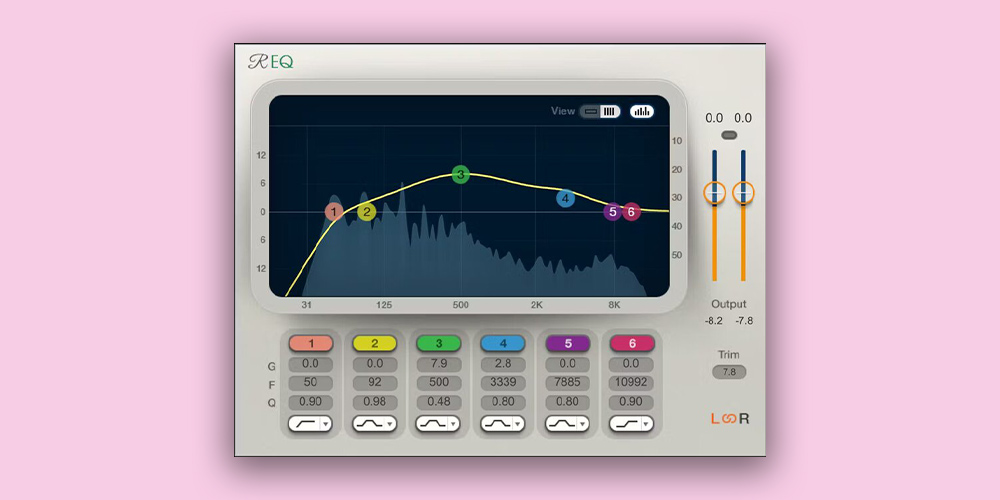1000x500 pixels.
Task: Click the 125 frequency axis label
Action: pos(384,305)
